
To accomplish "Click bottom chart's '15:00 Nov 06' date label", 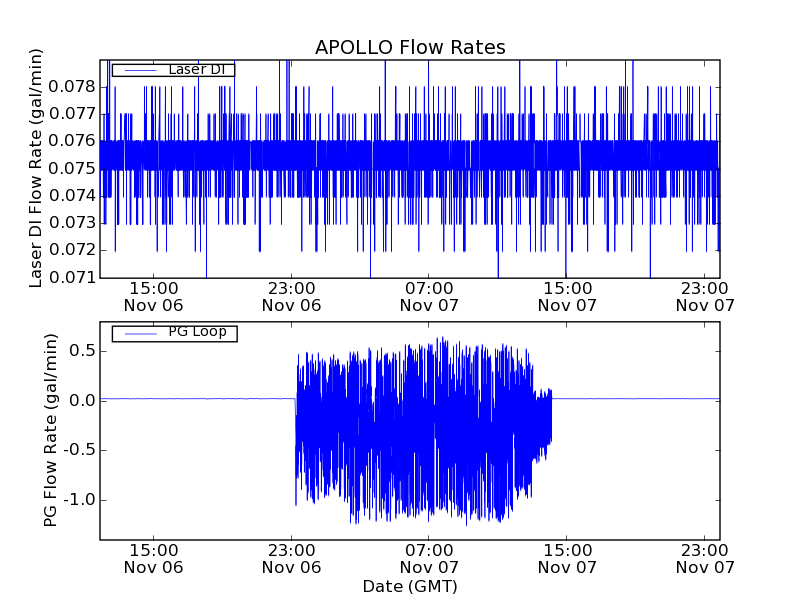I will 154,559.
